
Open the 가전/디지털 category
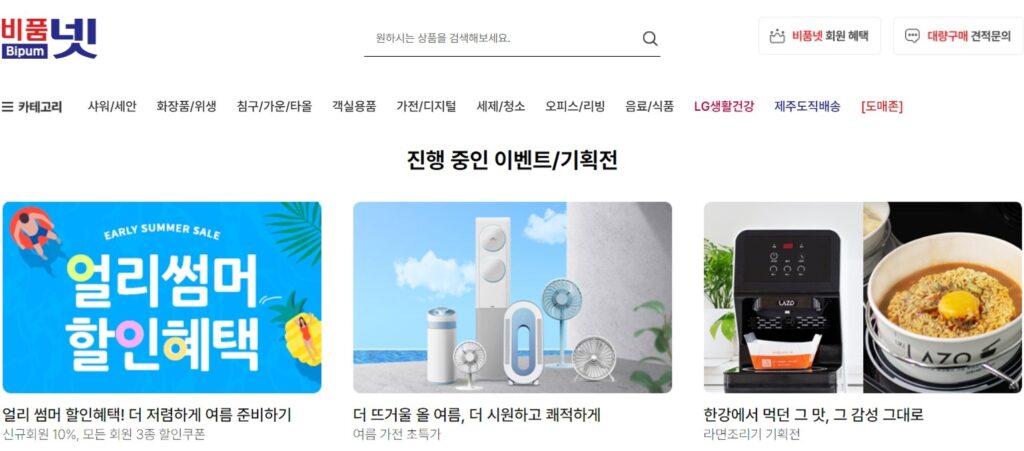click(426, 106)
